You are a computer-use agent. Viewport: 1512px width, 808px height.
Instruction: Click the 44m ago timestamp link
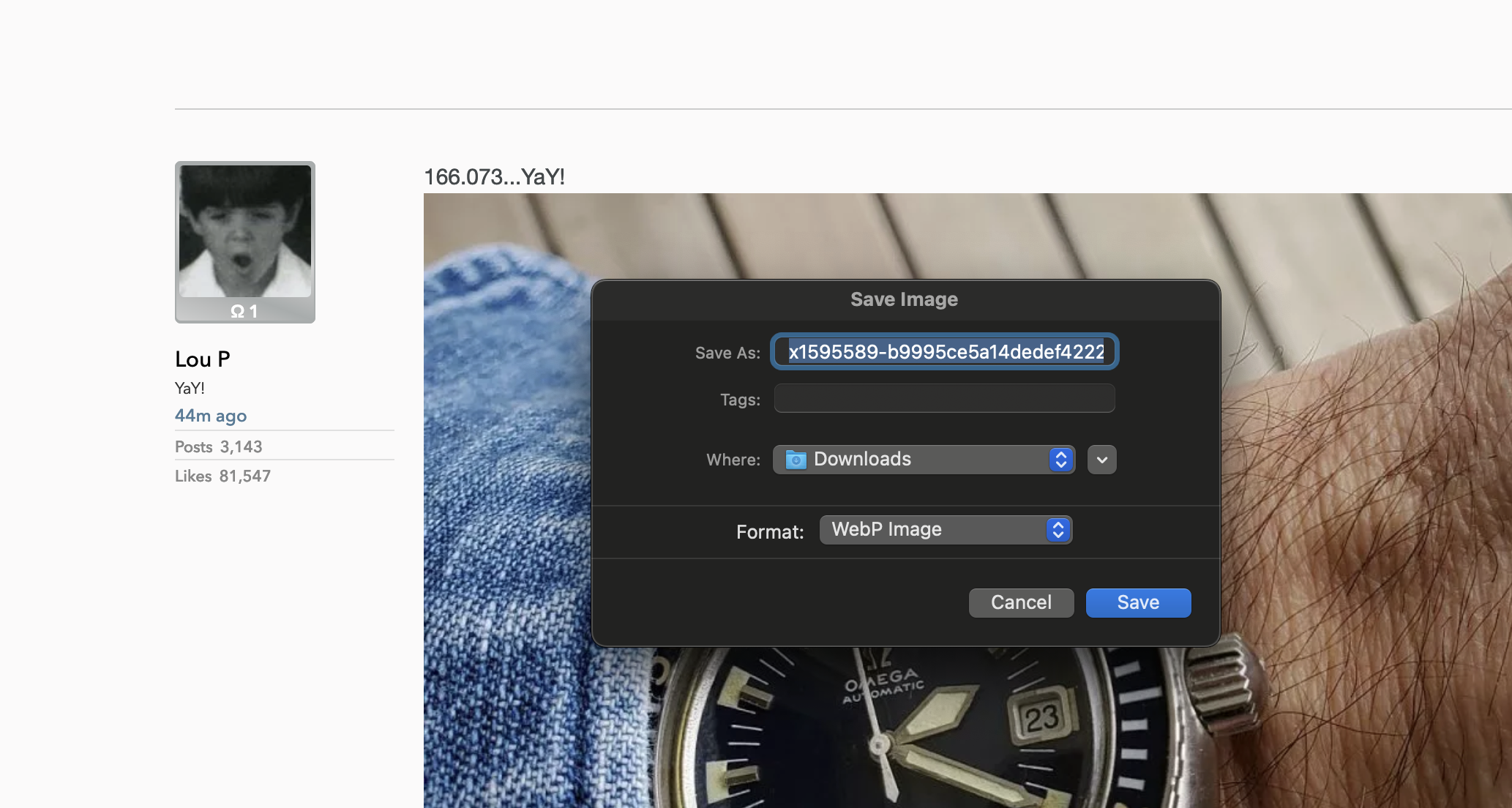(211, 416)
